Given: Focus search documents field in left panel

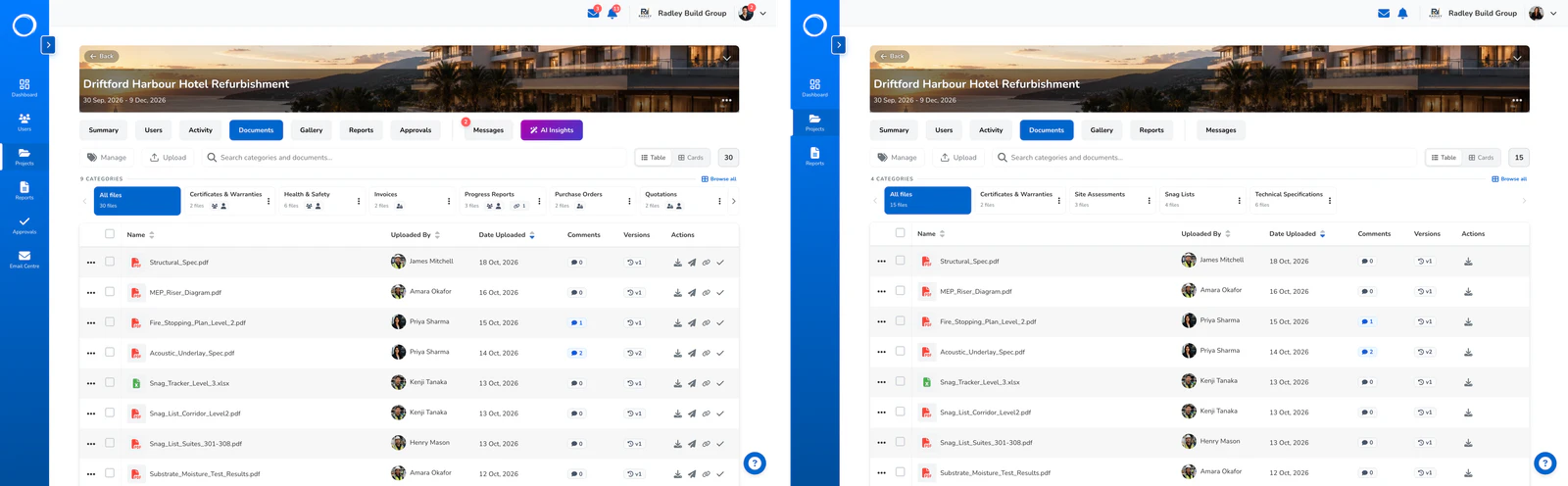Looking at the screenshot, I should point(415,157).
